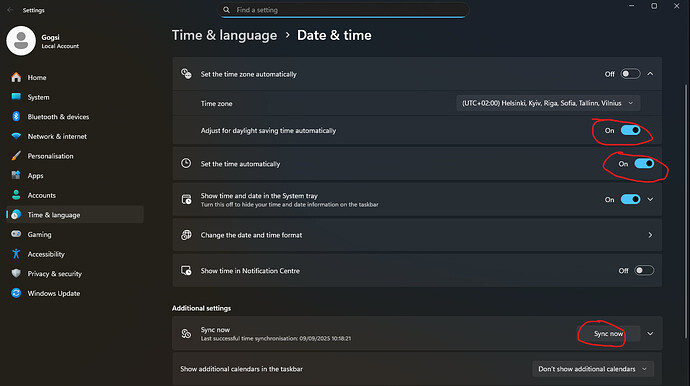
Task: Click the Personalisation paintbrush icon
Action: [16, 156]
